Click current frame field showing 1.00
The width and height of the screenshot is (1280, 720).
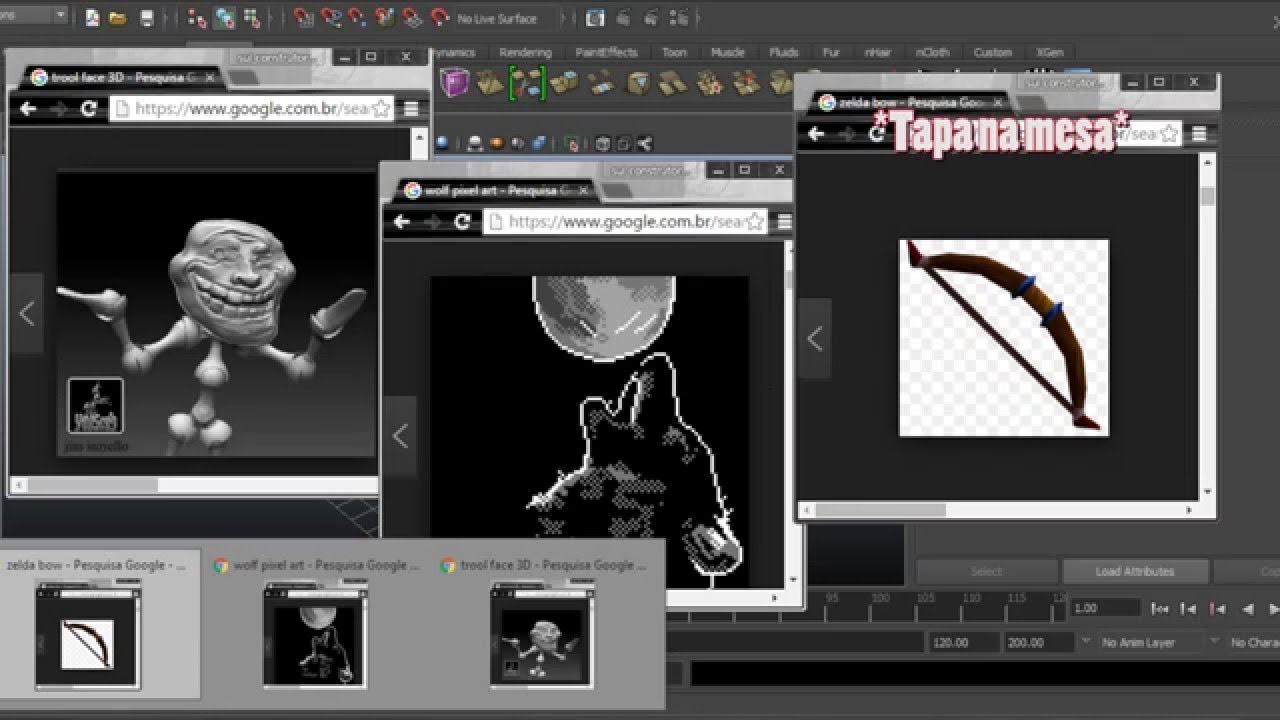click(x=1105, y=608)
